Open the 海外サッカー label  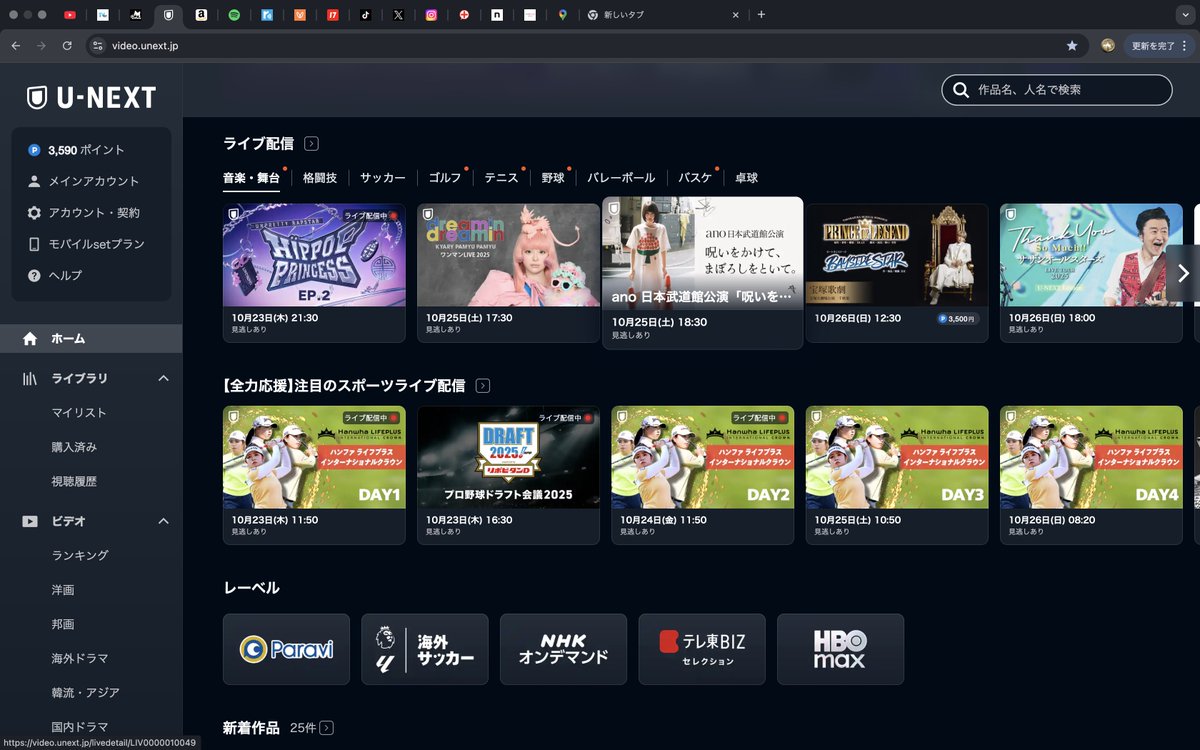pyautogui.click(x=425, y=649)
